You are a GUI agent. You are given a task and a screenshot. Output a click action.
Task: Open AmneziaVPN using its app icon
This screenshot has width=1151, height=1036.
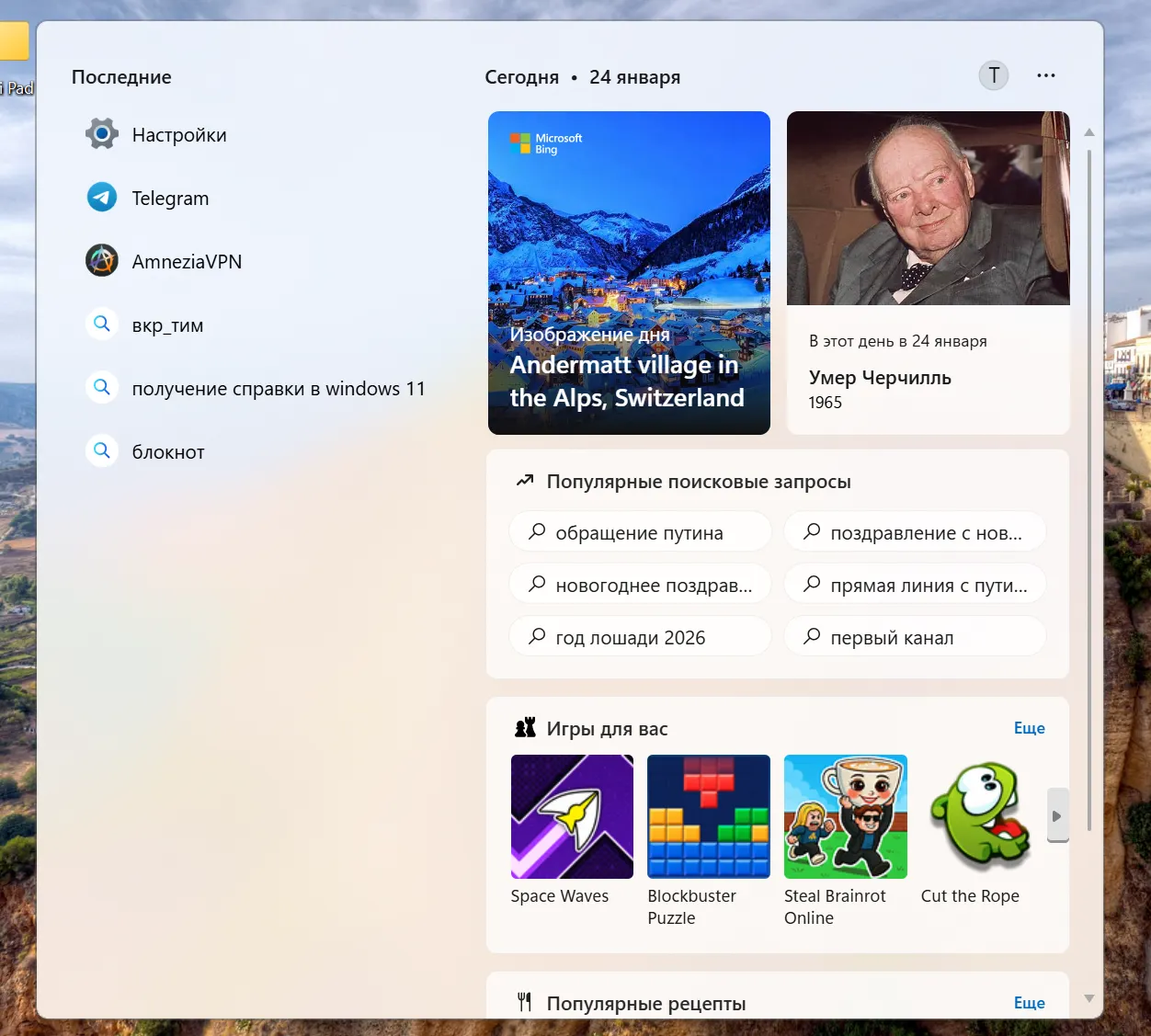(102, 261)
